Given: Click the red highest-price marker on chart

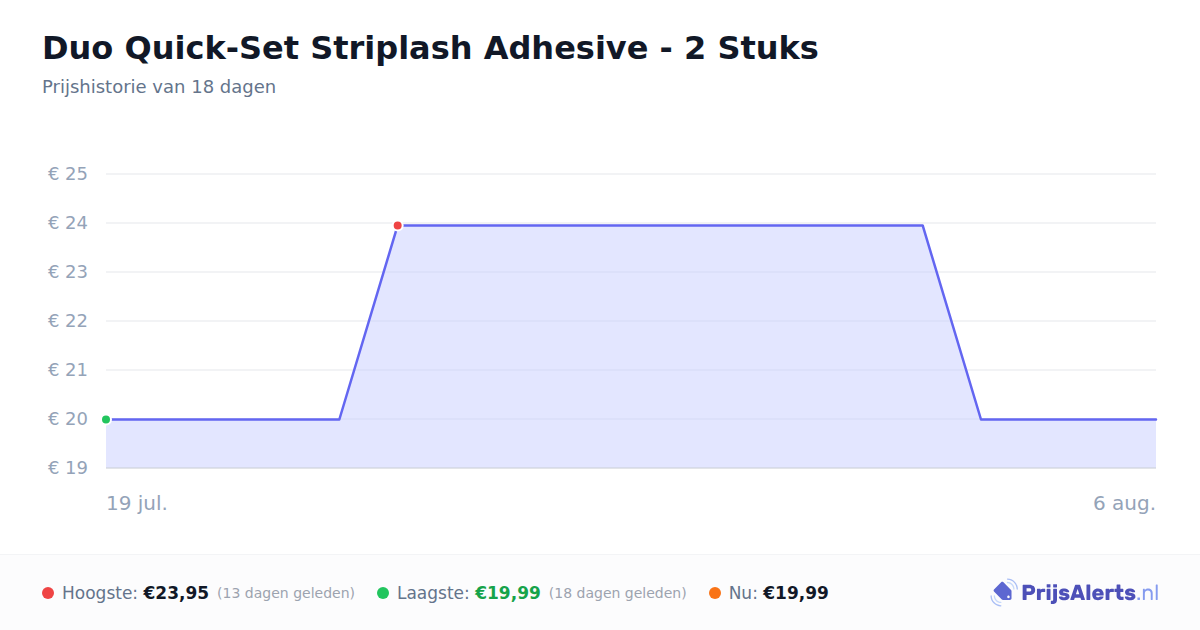Looking at the screenshot, I should (x=397, y=226).
